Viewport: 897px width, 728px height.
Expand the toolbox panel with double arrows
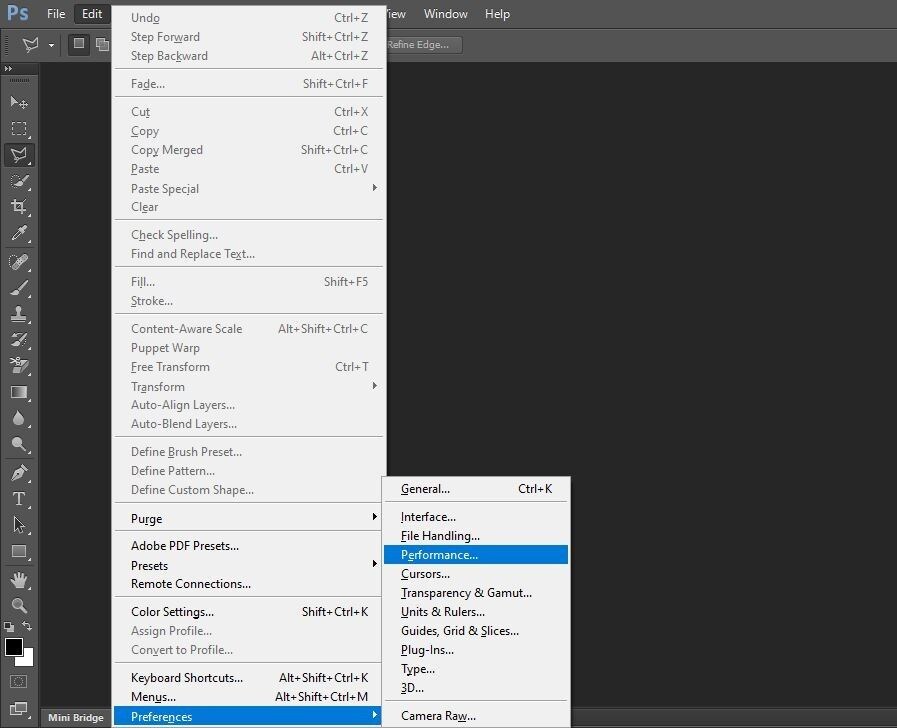coord(9,69)
